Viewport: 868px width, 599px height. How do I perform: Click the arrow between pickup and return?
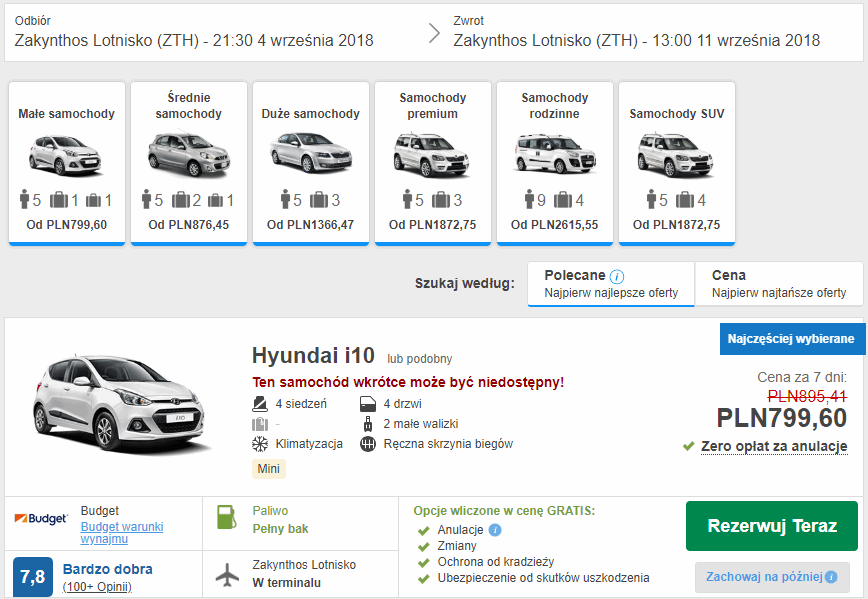coord(434,33)
